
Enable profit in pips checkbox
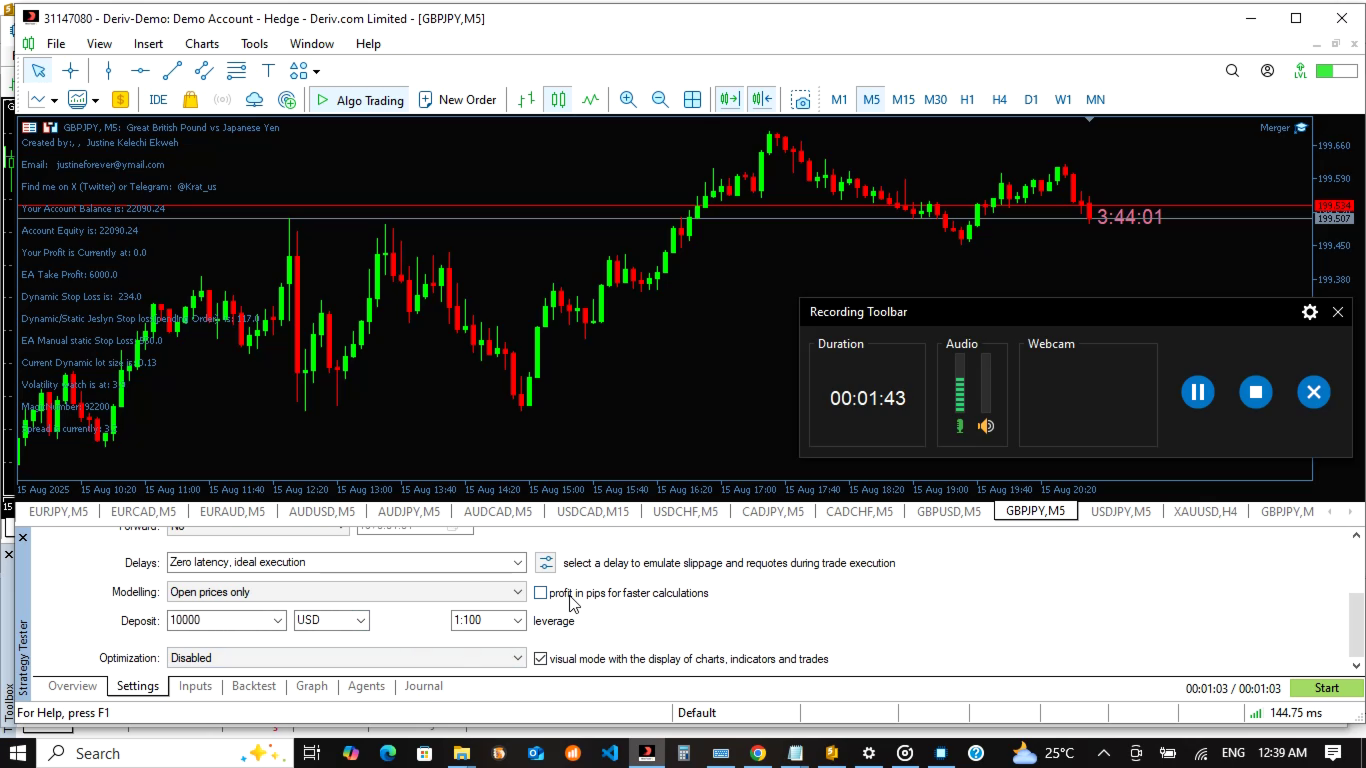click(540, 593)
